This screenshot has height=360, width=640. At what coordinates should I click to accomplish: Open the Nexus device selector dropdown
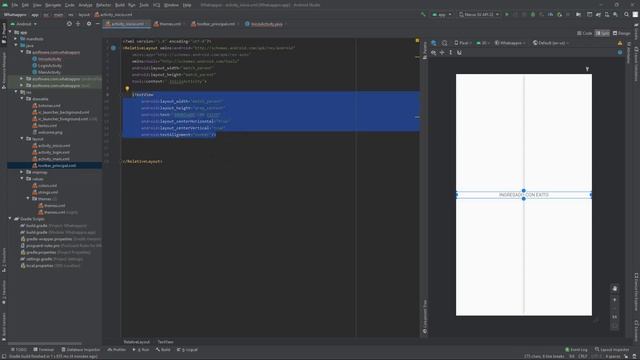tap(479, 14)
